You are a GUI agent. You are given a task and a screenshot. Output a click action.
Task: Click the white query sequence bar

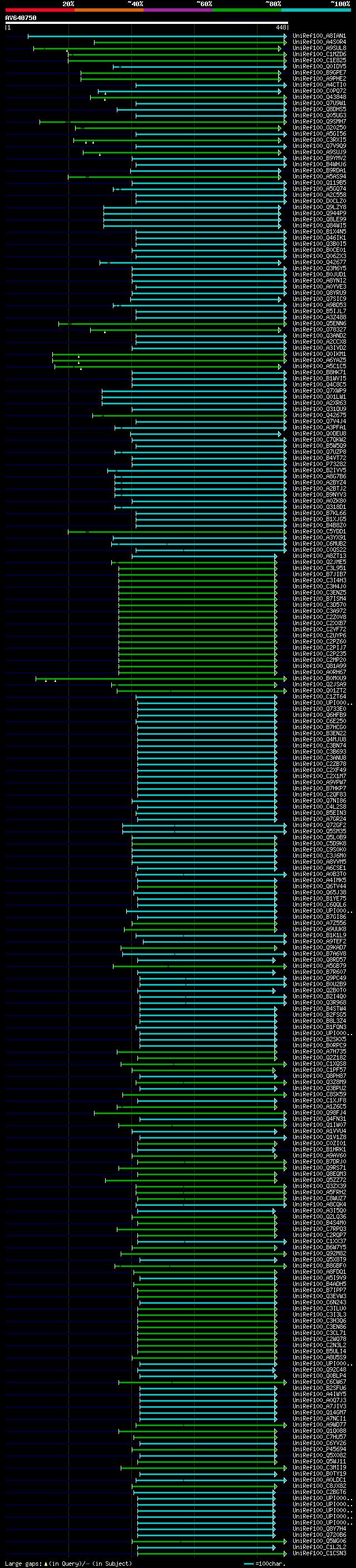tap(147, 22)
